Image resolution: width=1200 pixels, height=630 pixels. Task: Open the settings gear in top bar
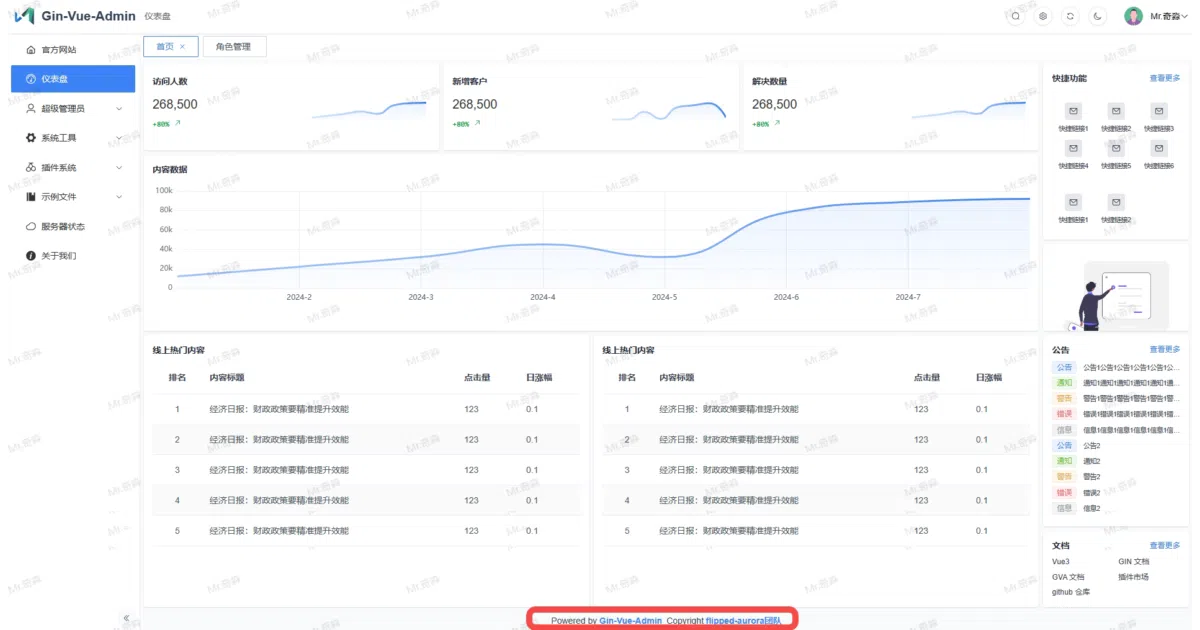pyautogui.click(x=1043, y=16)
